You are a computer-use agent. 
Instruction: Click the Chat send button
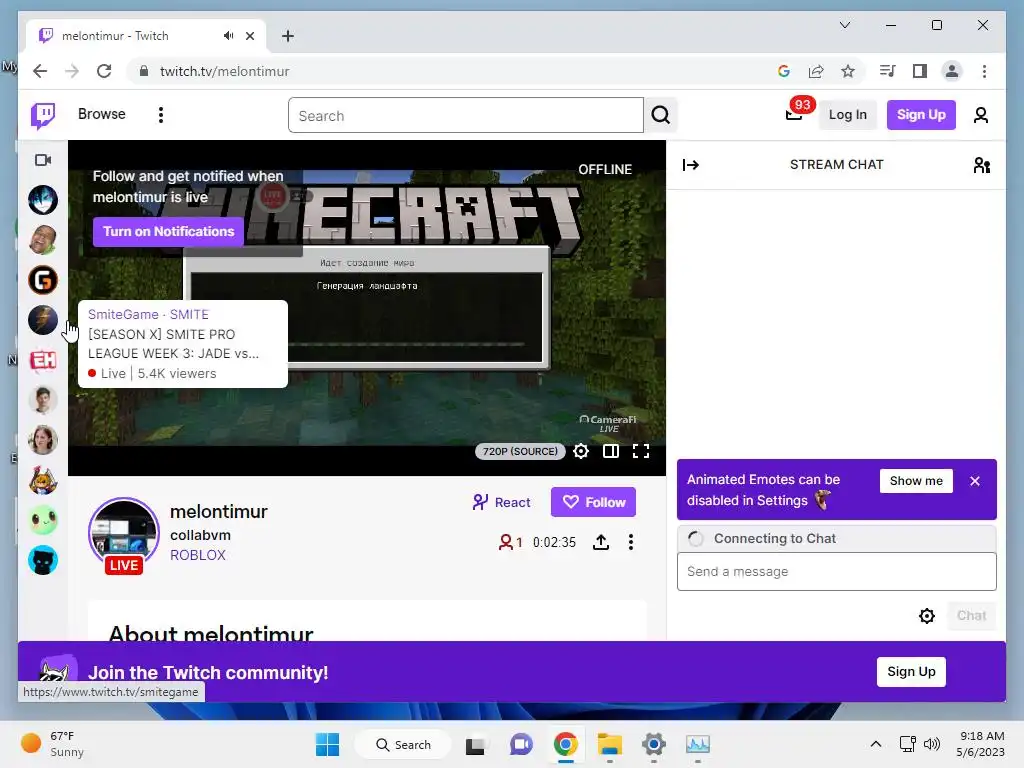point(971,615)
